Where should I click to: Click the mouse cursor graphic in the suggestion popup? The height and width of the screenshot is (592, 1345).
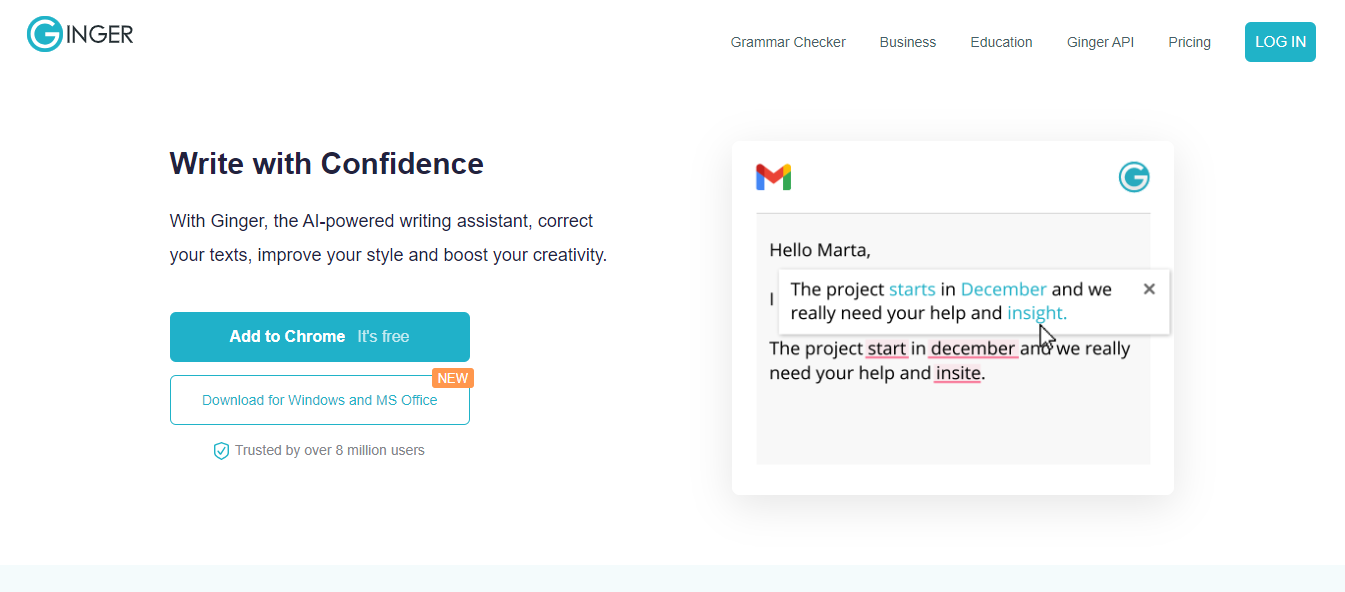tap(1046, 336)
